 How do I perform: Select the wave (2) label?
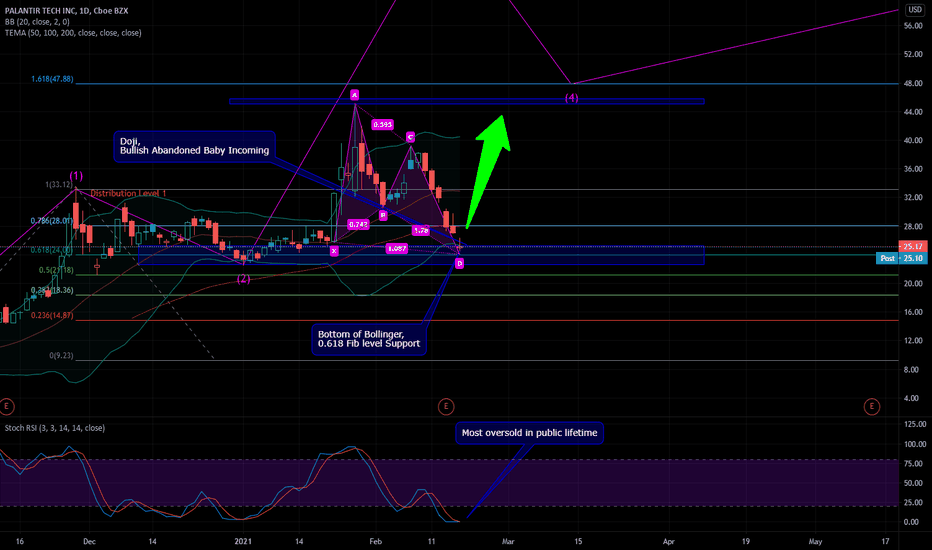pyautogui.click(x=244, y=279)
